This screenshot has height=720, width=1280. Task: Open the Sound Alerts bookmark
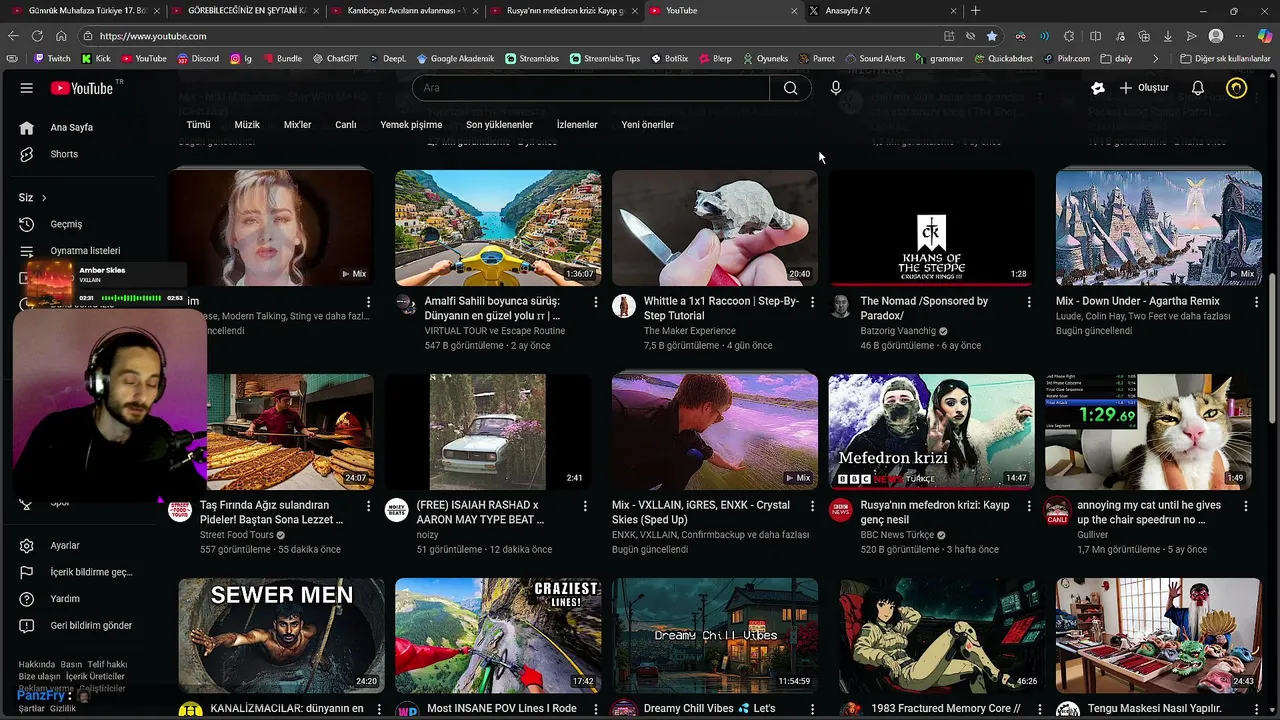[875, 58]
